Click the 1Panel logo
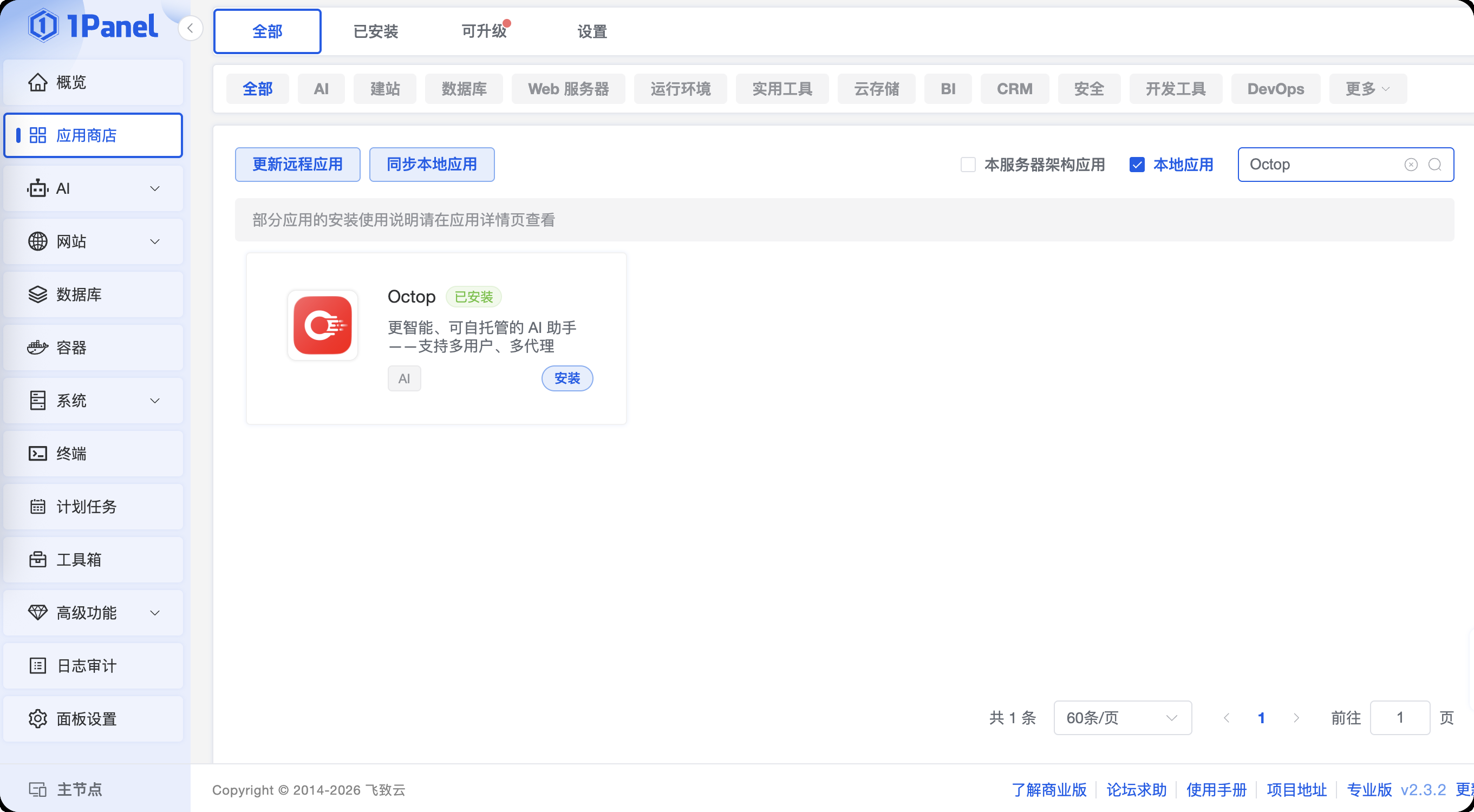This screenshot has height=812, width=1474. click(93, 26)
